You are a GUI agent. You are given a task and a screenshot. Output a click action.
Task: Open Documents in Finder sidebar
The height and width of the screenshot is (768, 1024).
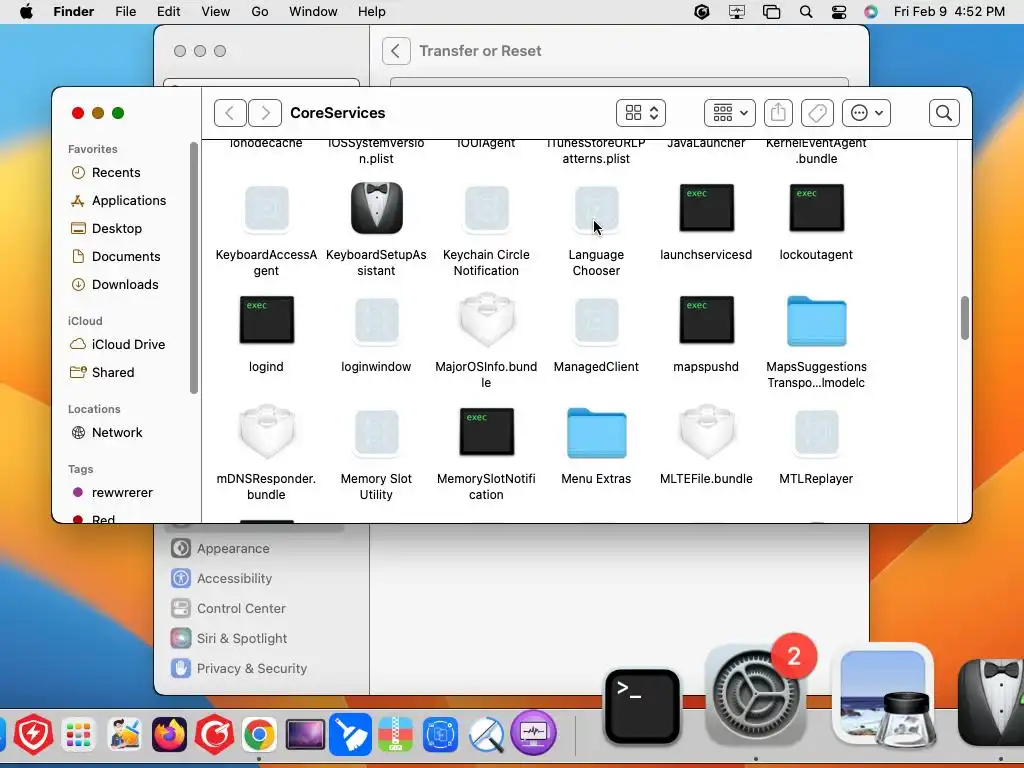116,257
